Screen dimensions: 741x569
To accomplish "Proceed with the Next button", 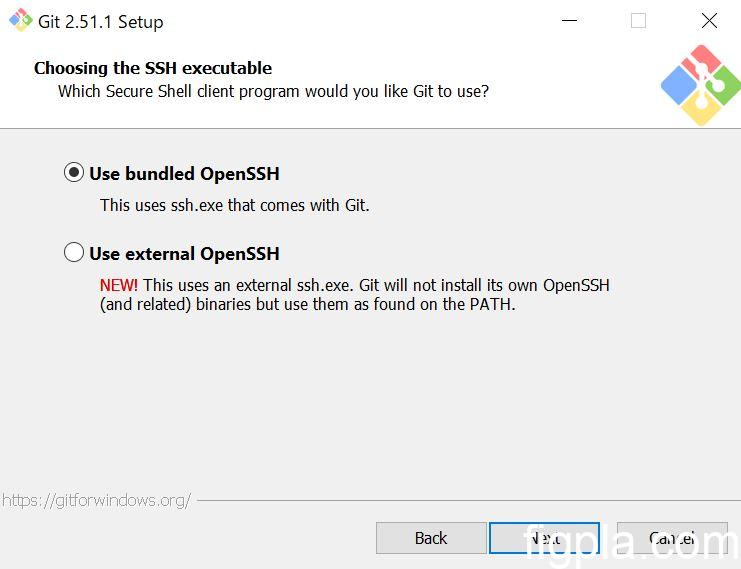I will (x=544, y=538).
